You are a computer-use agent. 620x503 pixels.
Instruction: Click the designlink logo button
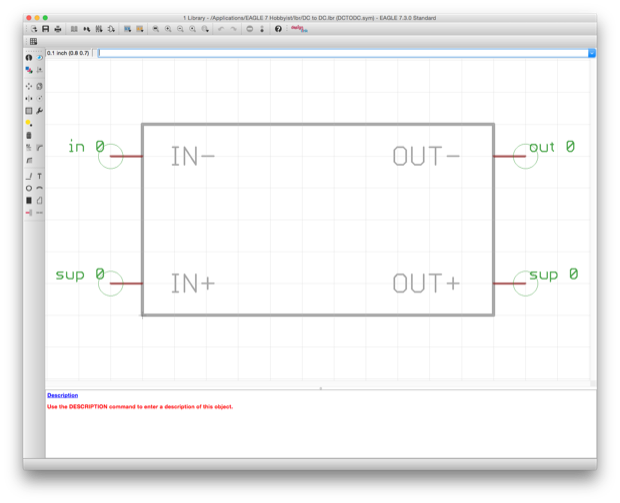coord(299,28)
